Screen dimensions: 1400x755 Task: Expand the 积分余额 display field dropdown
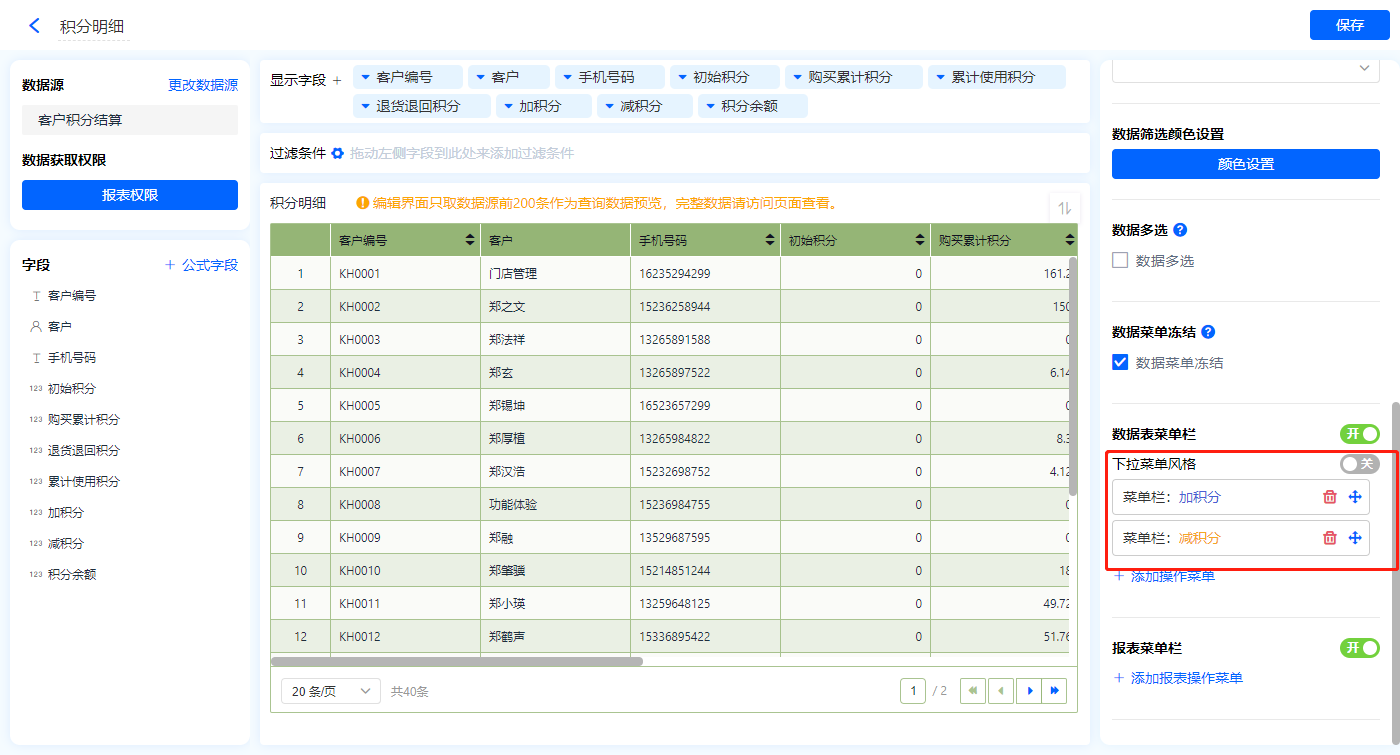708,106
